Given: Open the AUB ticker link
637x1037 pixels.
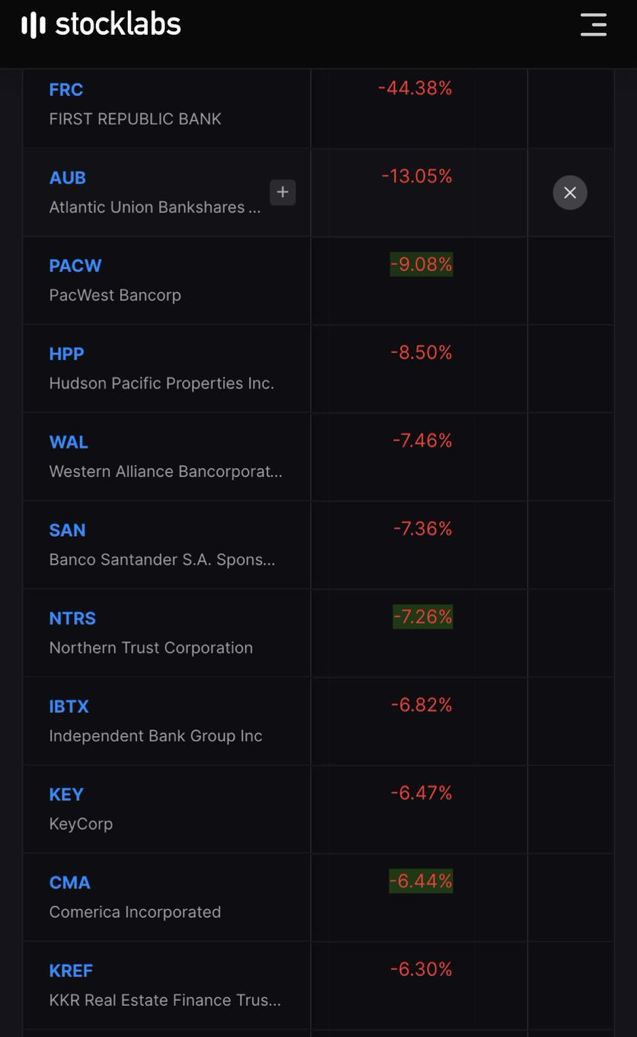Looking at the screenshot, I should coord(67,178).
